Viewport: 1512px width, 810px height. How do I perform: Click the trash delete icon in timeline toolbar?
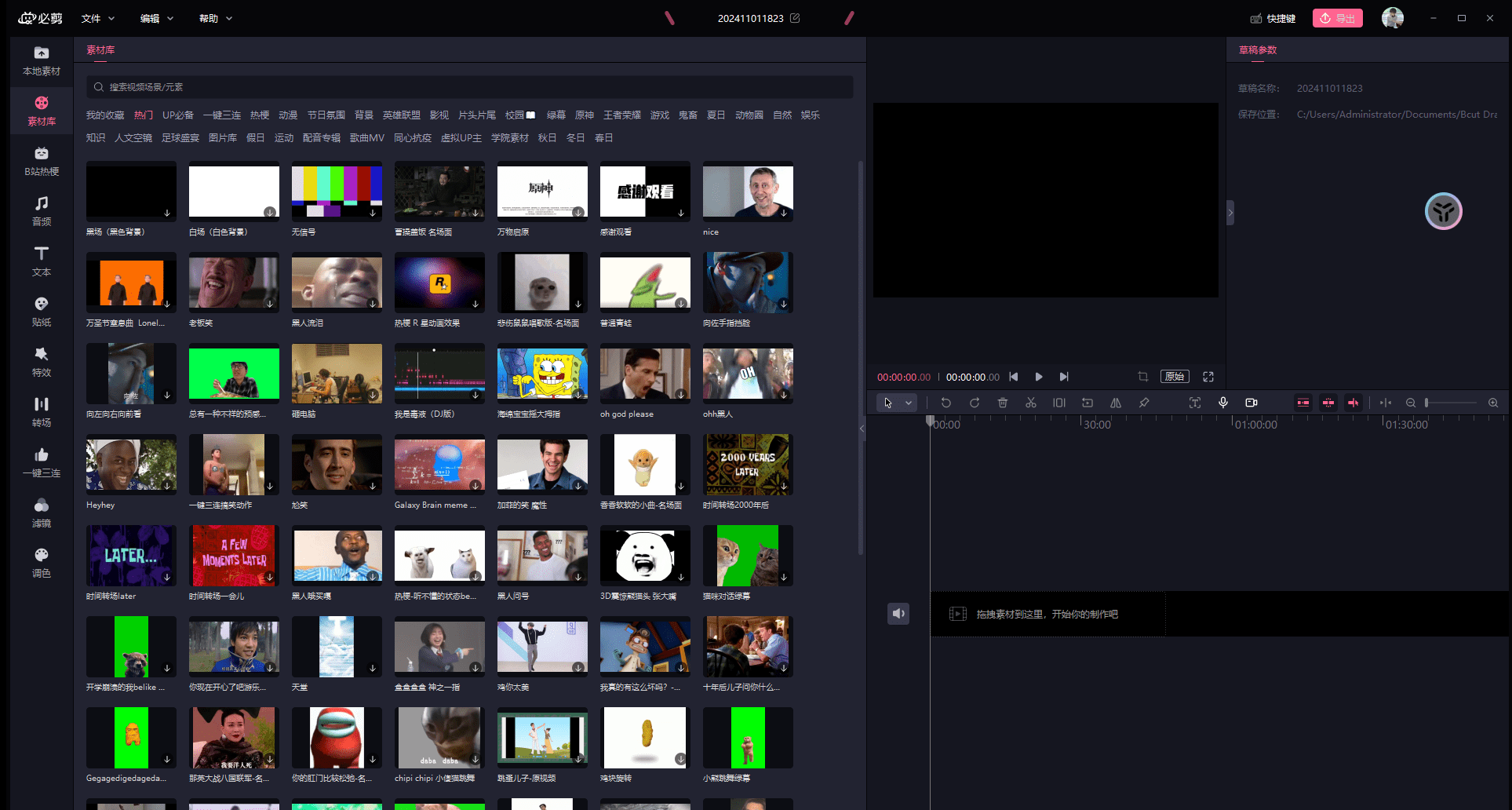click(1003, 403)
